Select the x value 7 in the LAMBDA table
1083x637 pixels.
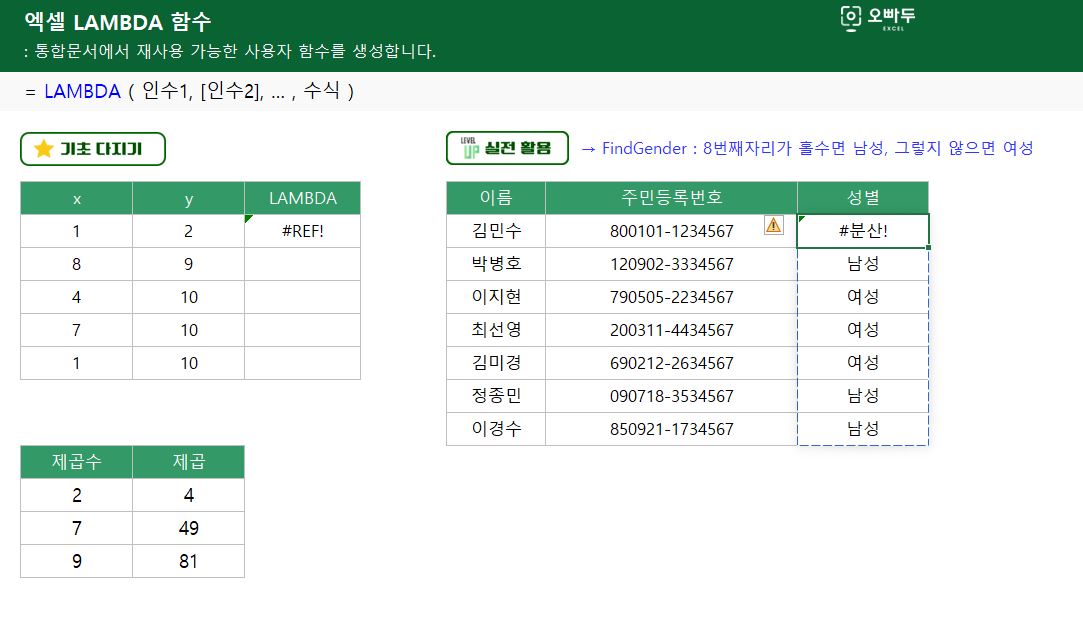pos(77,330)
